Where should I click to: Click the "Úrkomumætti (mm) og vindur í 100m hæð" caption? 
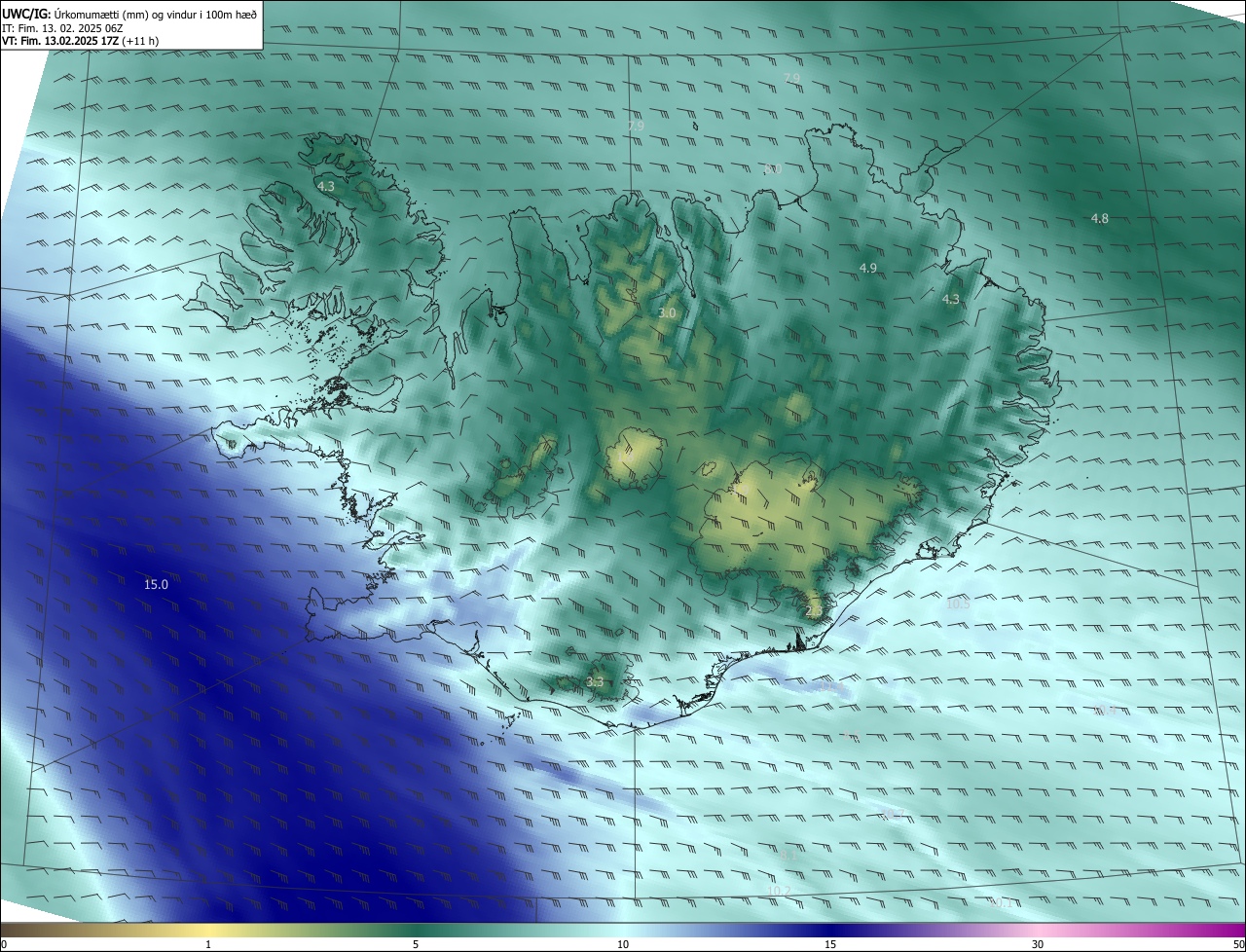click(156, 14)
